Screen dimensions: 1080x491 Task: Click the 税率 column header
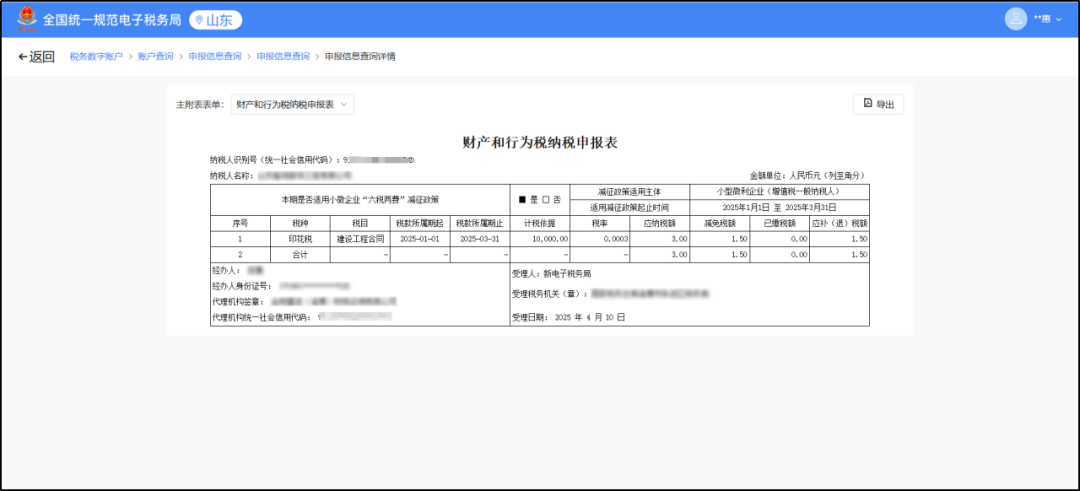click(x=600, y=223)
